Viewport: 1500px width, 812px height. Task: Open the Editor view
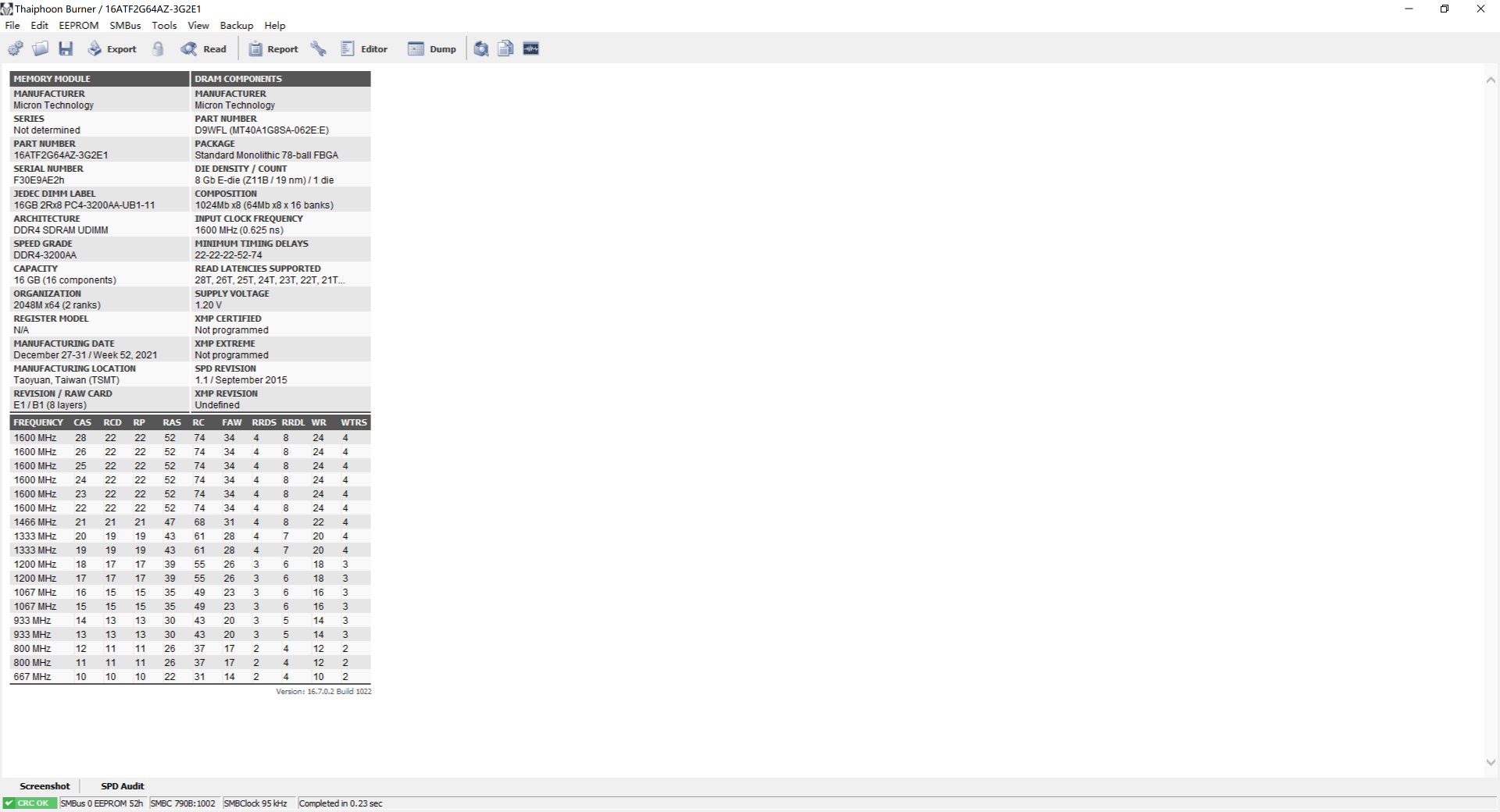pyautogui.click(x=364, y=48)
